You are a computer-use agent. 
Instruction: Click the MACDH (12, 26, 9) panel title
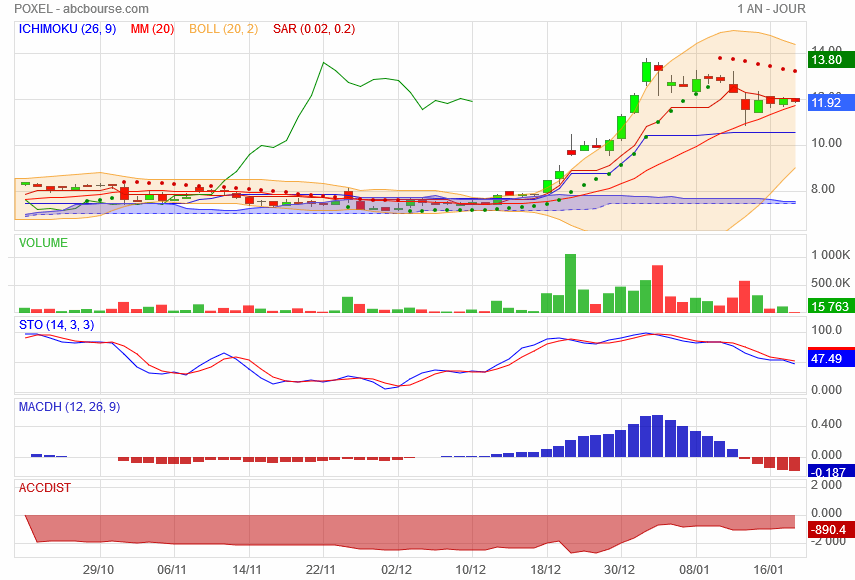click(x=69, y=407)
